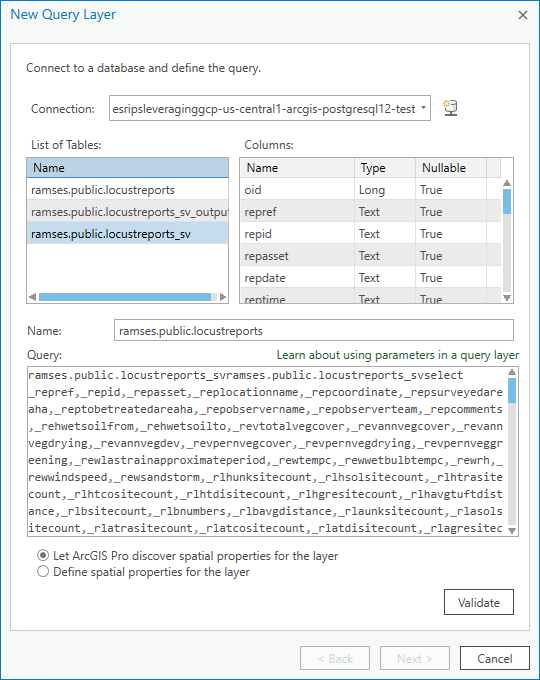540x680 pixels.
Task: Close the New Query Layer dialog
Action: pyautogui.click(x=523, y=15)
